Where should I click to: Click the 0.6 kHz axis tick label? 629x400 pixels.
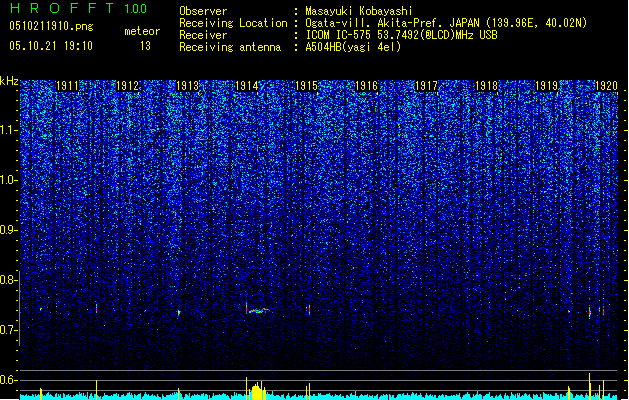click(x=9, y=380)
